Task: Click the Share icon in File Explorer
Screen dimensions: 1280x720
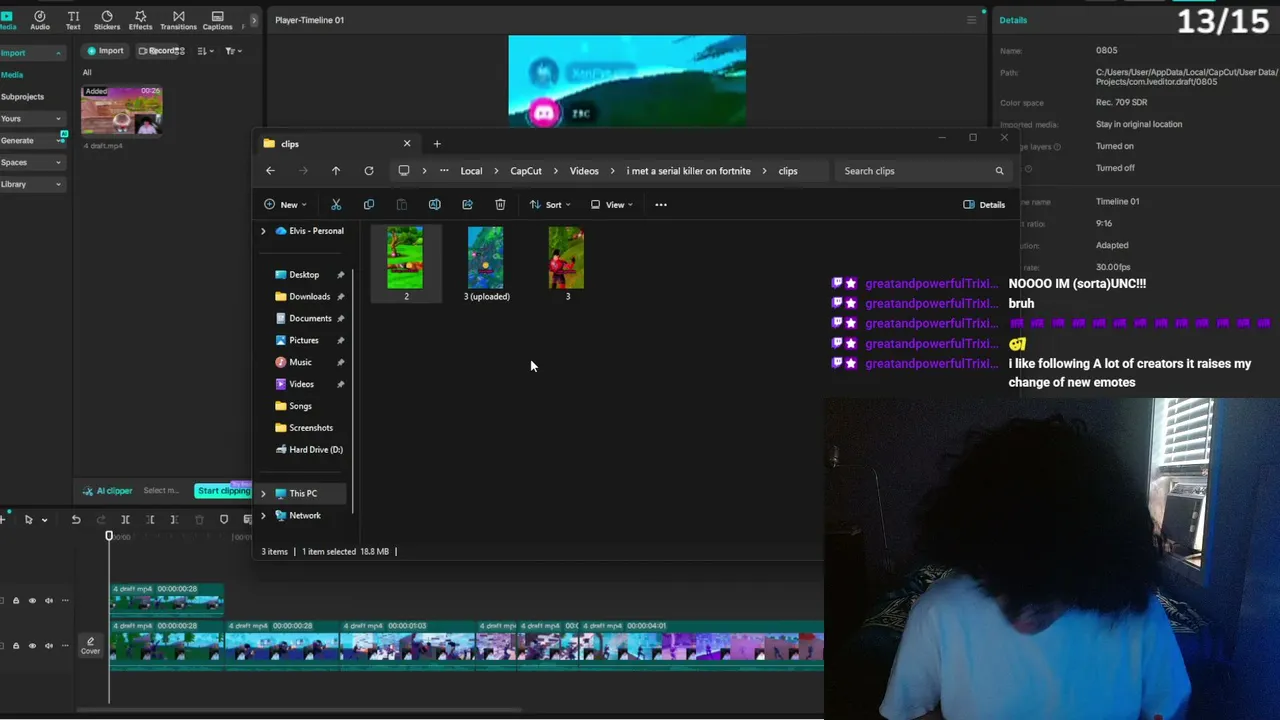Action: pyautogui.click(x=467, y=205)
